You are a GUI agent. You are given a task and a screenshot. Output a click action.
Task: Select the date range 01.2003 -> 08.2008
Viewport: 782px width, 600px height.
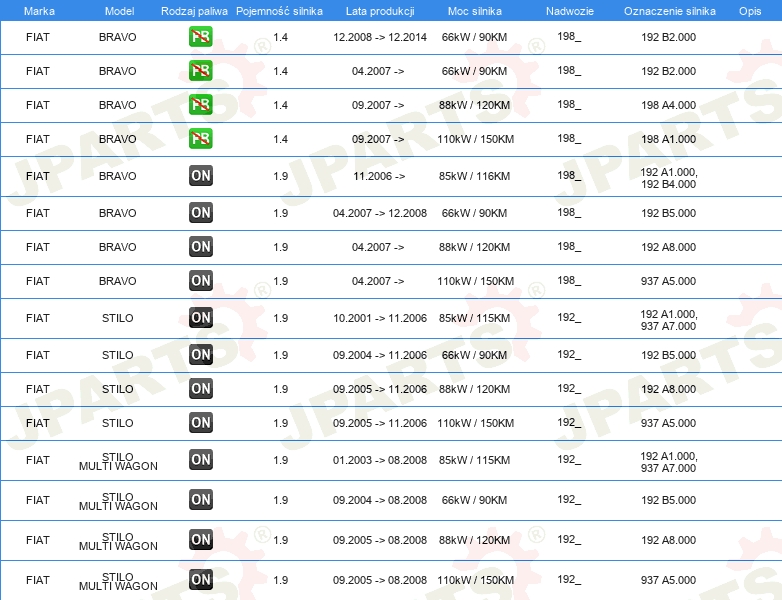click(380, 460)
